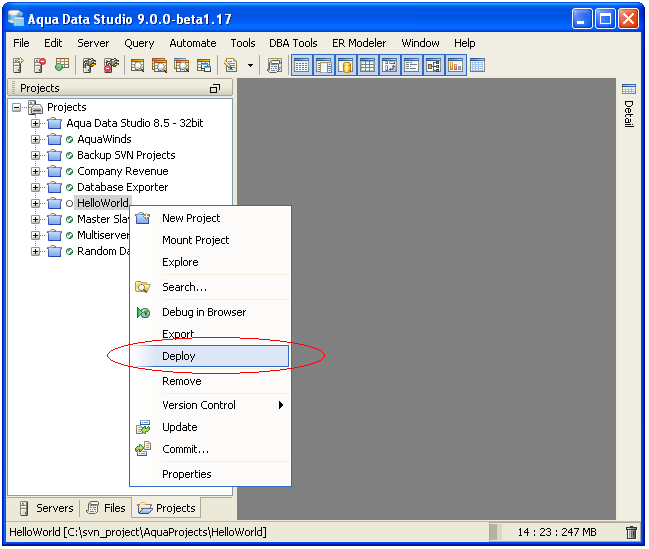Open the dropdown arrow beside the script icon
The image size is (649, 549).
coord(250,65)
